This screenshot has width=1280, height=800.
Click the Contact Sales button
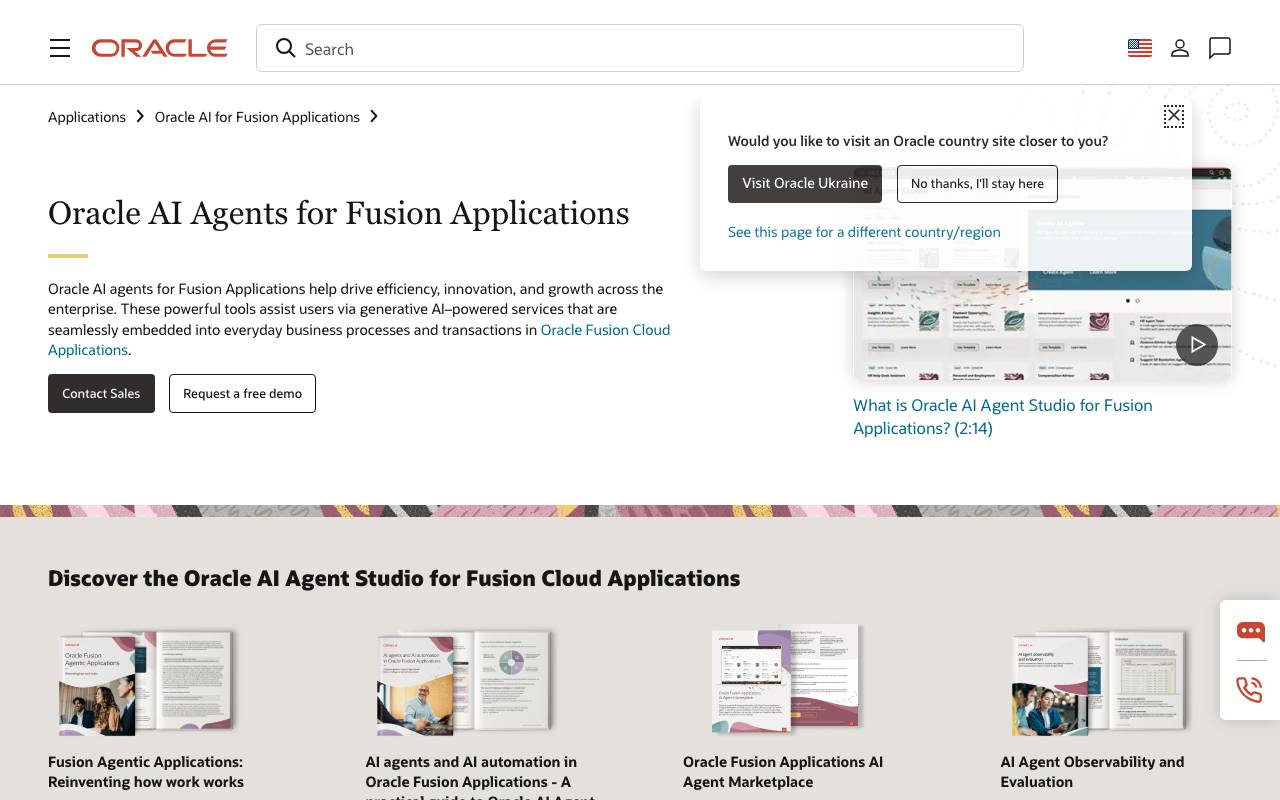(x=101, y=393)
